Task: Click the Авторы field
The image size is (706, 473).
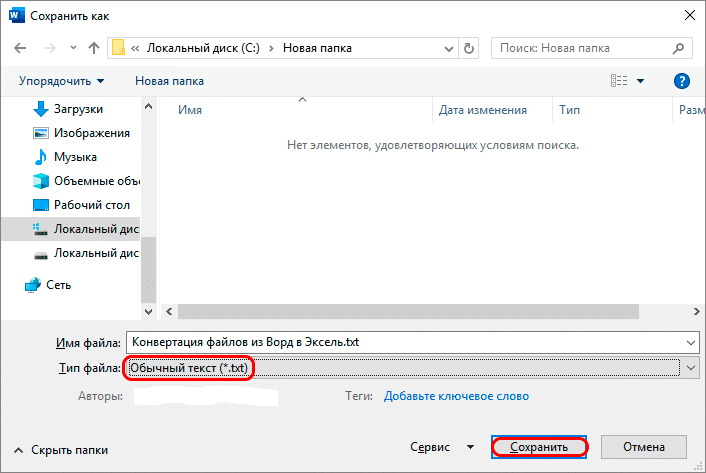Action: coord(206,396)
